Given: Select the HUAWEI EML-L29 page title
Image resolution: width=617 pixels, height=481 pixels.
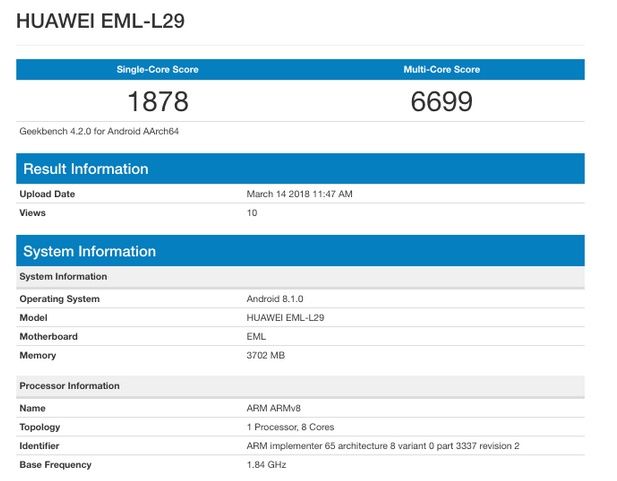Looking at the screenshot, I should click(x=100, y=21).
